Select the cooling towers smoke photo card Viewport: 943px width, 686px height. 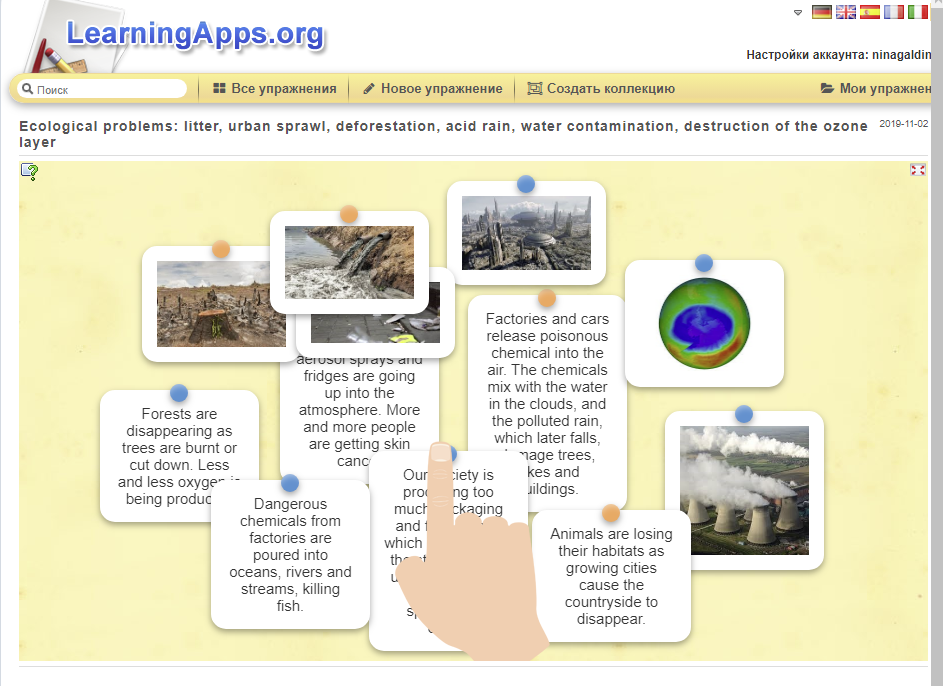[x=744, y=490]
